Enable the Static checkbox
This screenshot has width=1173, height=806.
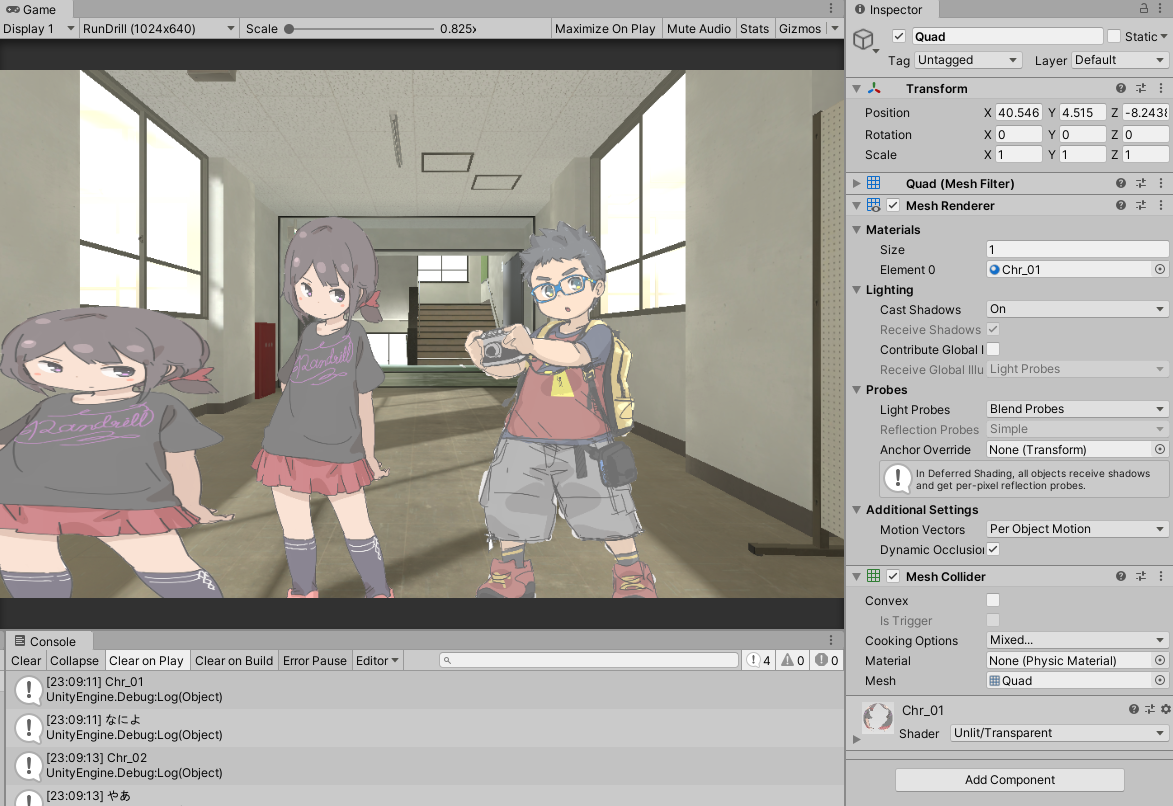[1114, 36]
